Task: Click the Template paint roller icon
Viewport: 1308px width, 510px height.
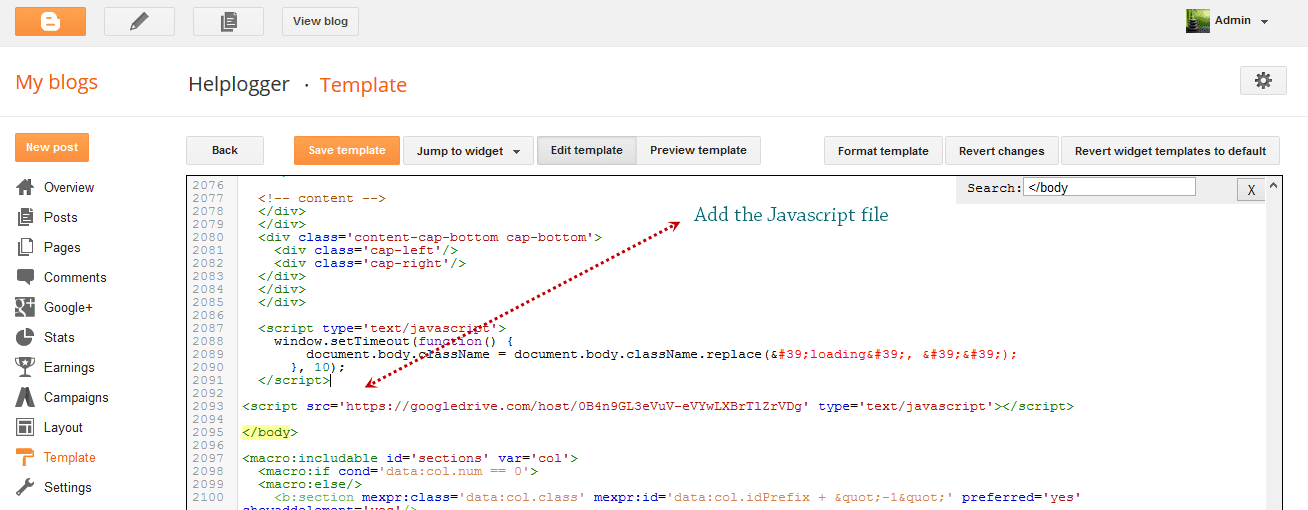Action: (x=26, y=457)
